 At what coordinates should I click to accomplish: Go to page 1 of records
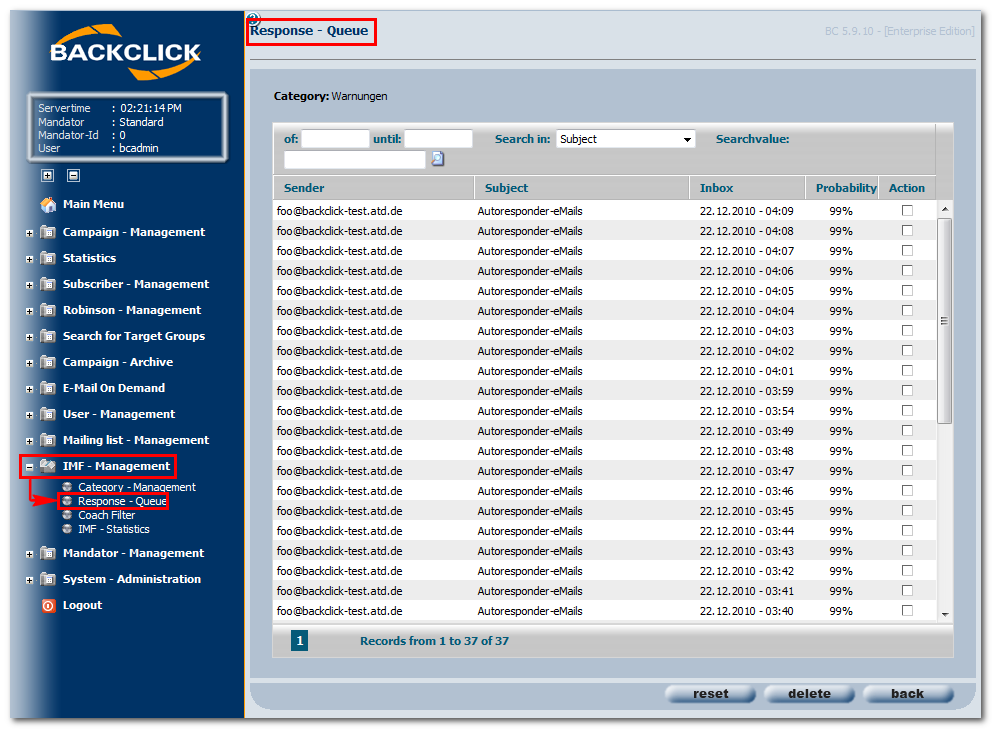coord(299,641)
